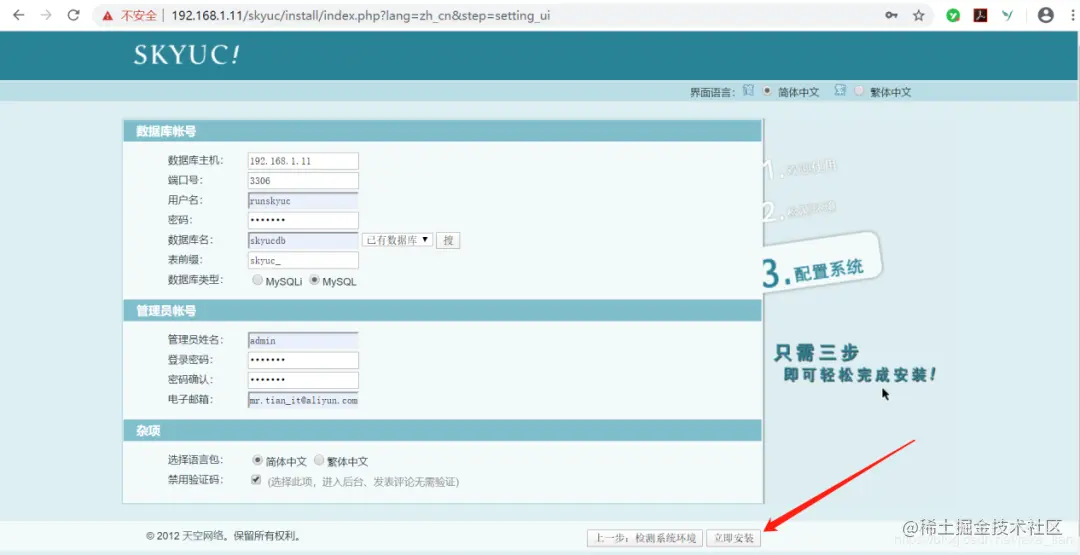Open the PDF extension icon

tap(981, 15)
